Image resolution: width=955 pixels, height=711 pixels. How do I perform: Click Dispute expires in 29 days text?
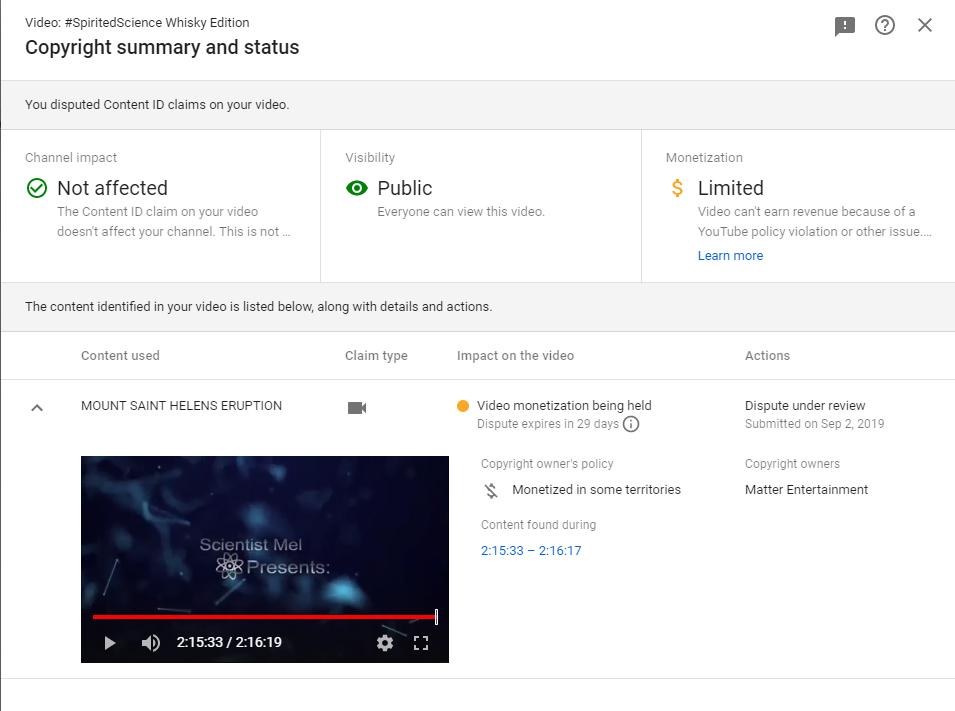click(548, 423)
